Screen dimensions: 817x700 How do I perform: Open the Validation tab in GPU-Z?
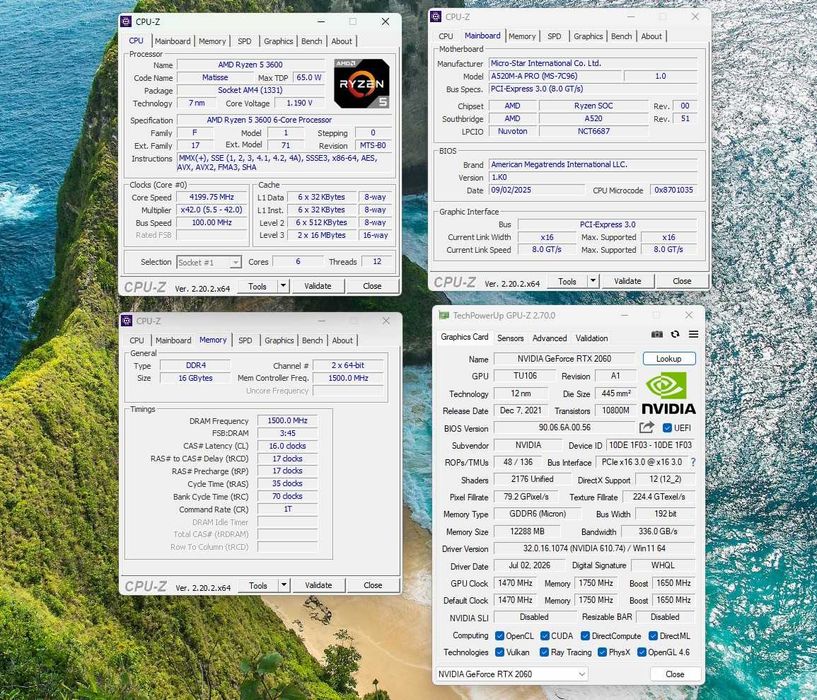592,338
